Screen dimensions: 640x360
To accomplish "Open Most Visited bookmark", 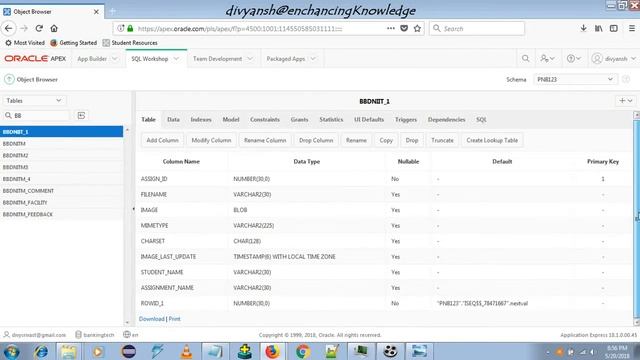I will tap(25, 42).
